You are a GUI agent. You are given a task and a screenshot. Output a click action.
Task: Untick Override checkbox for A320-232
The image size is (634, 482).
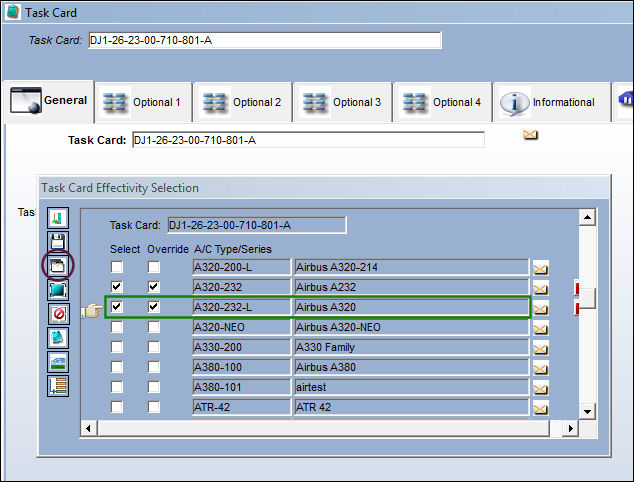(x=154, y=287)
